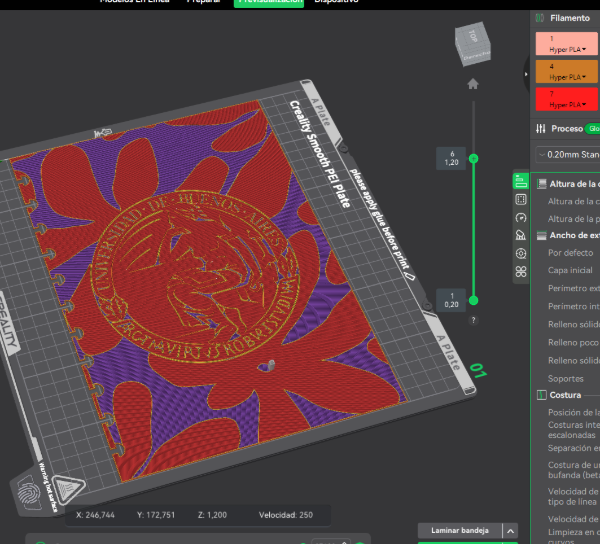The image size is (600, 544).
Task: Expand options arrow beside Laminar bandeja
Action: [510, 531]
